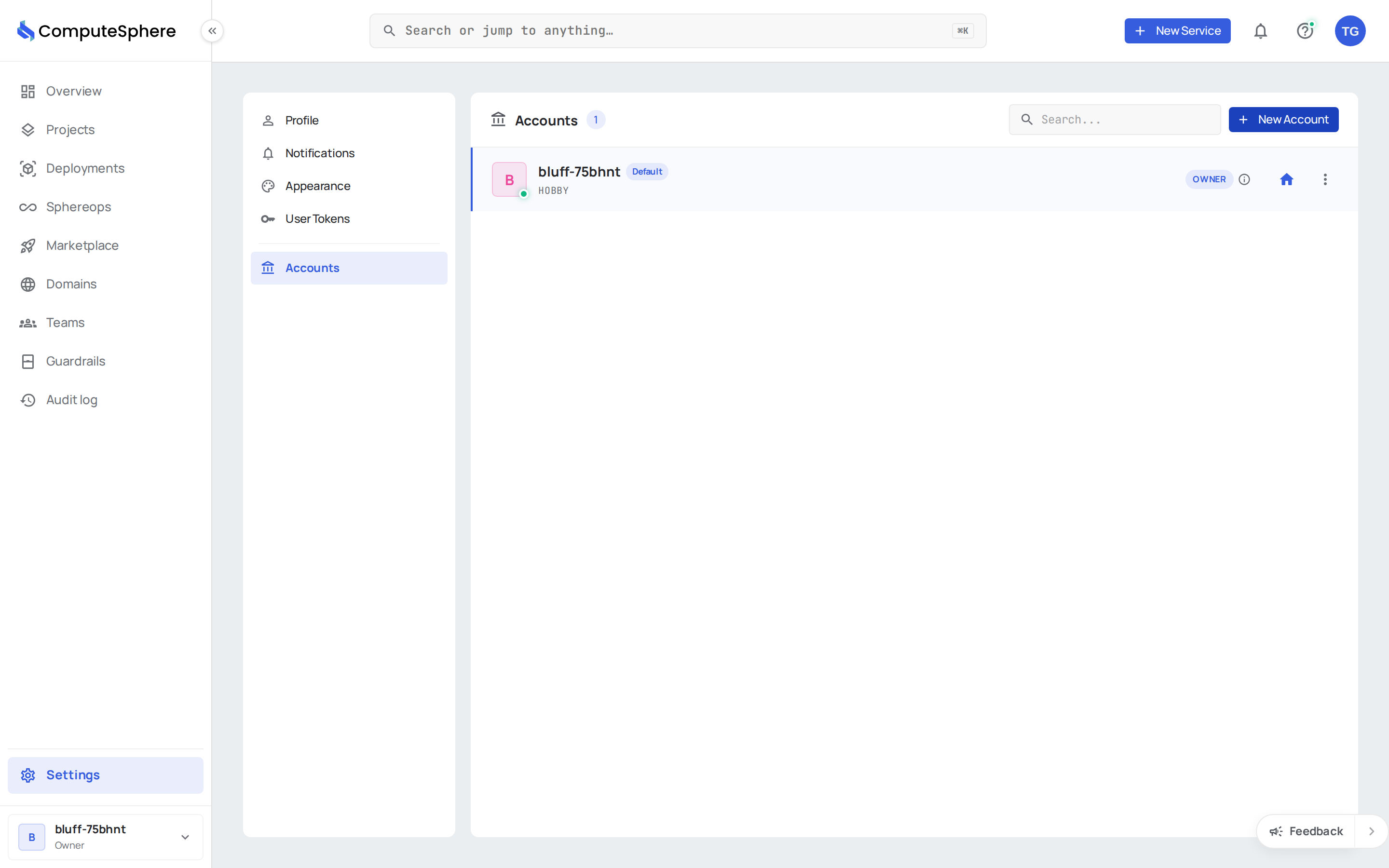Click the ComputeSphere logo
This screenshot has width=1389, height=868.
pos(96,31)
